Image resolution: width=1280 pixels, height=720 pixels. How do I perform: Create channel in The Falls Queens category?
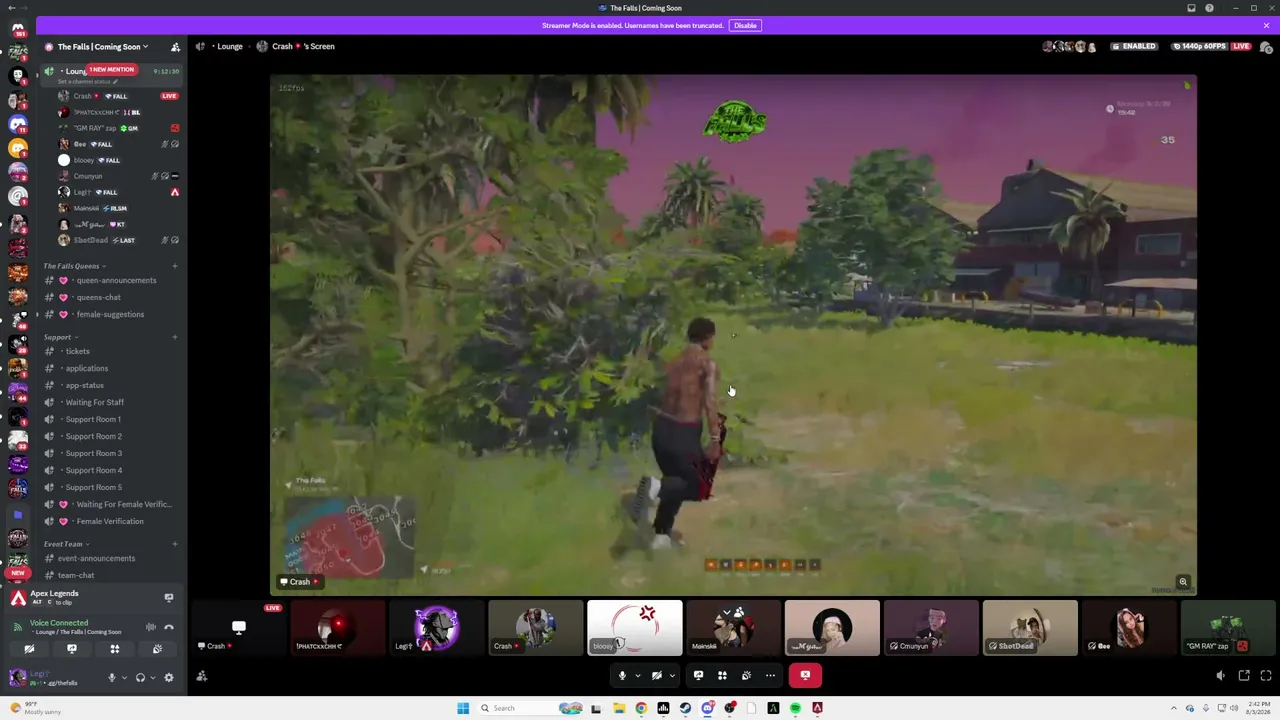tap(175, 266)
